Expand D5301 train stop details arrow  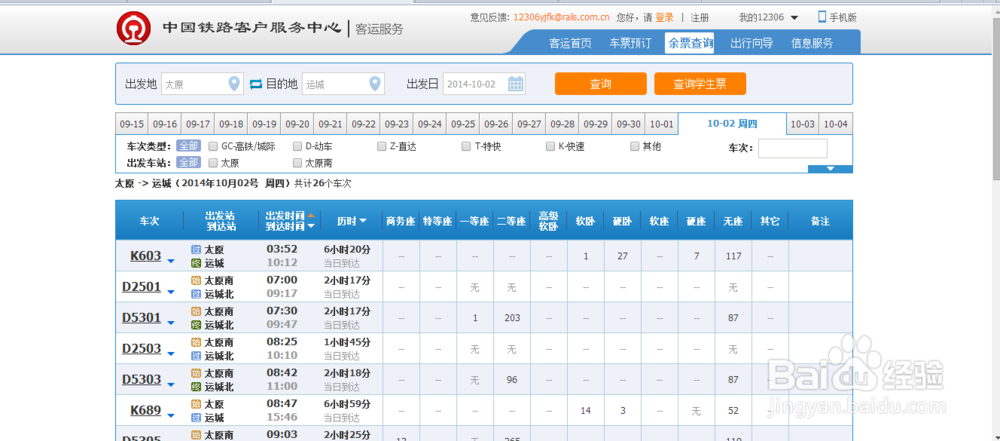click(170, 323)
